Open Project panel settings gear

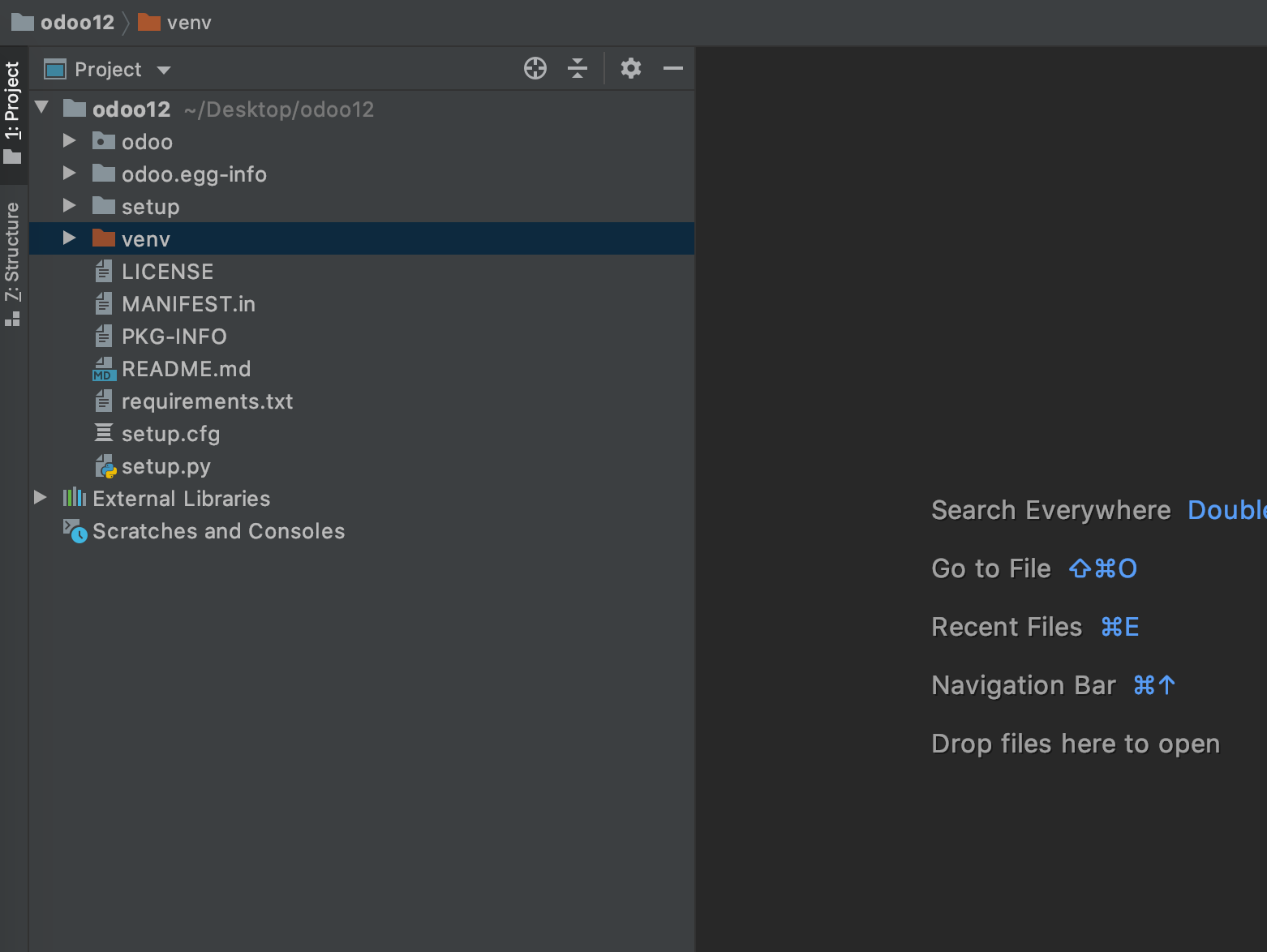631,69
